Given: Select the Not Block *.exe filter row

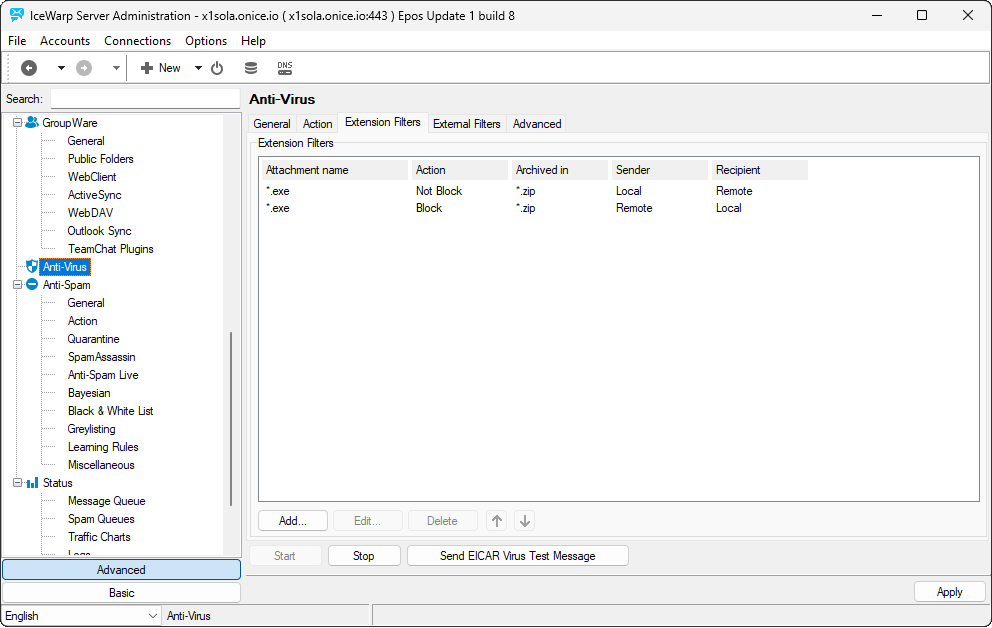Looking at the screenshot, I should tap(535, 191).
